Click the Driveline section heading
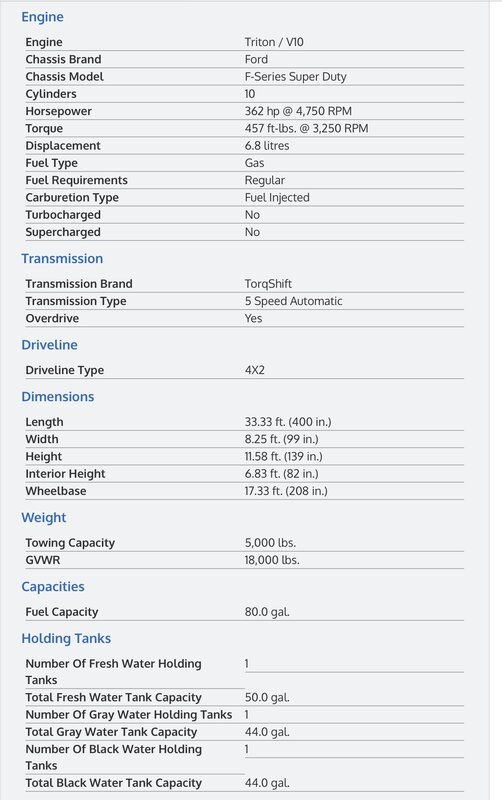Screen dimensions: 502x800 click(x=49, y=345)
